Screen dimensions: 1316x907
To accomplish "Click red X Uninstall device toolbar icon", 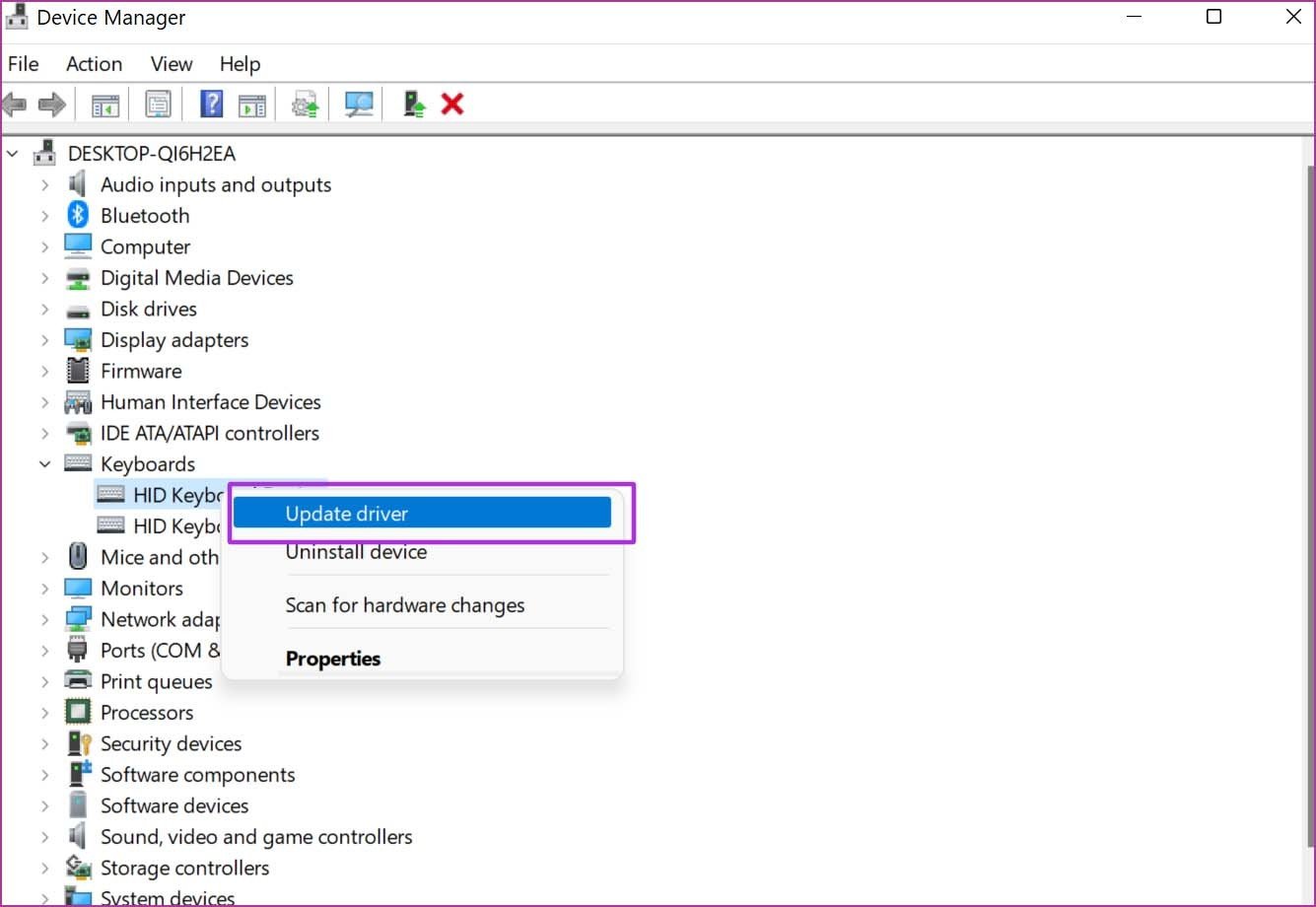I will click(452, 104).
